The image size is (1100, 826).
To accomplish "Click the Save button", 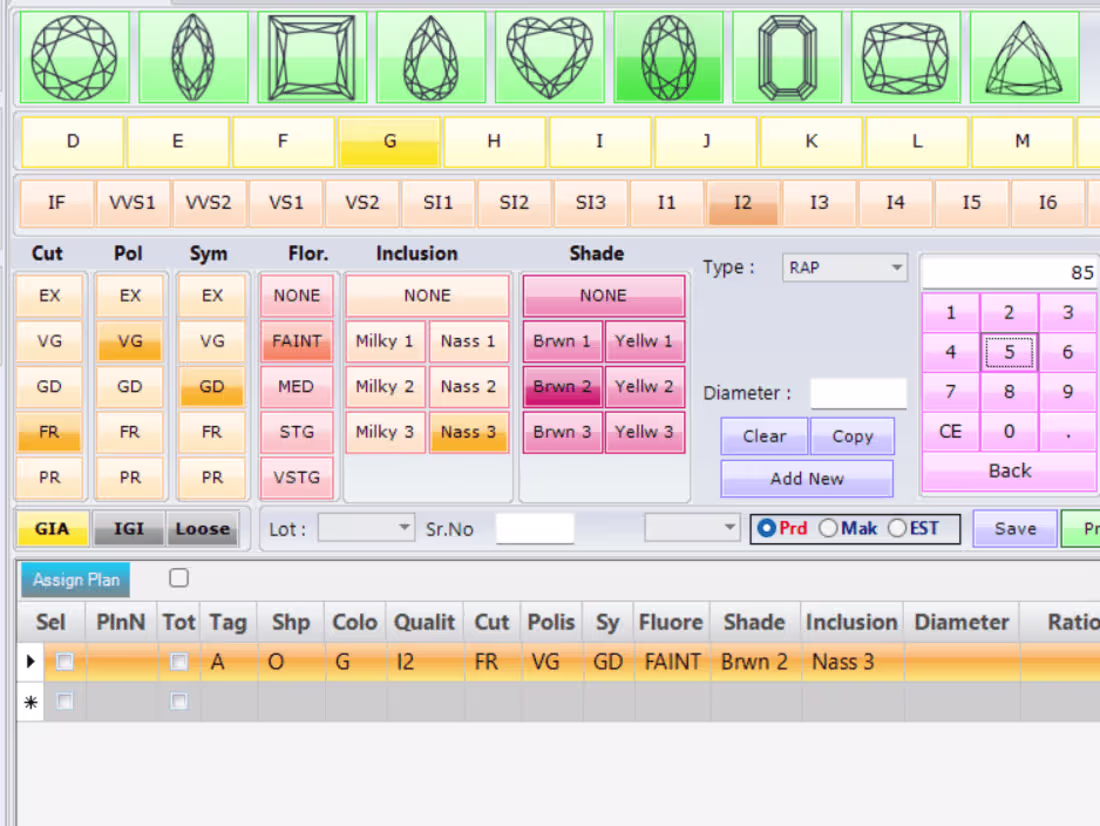I will (1015, 528).
